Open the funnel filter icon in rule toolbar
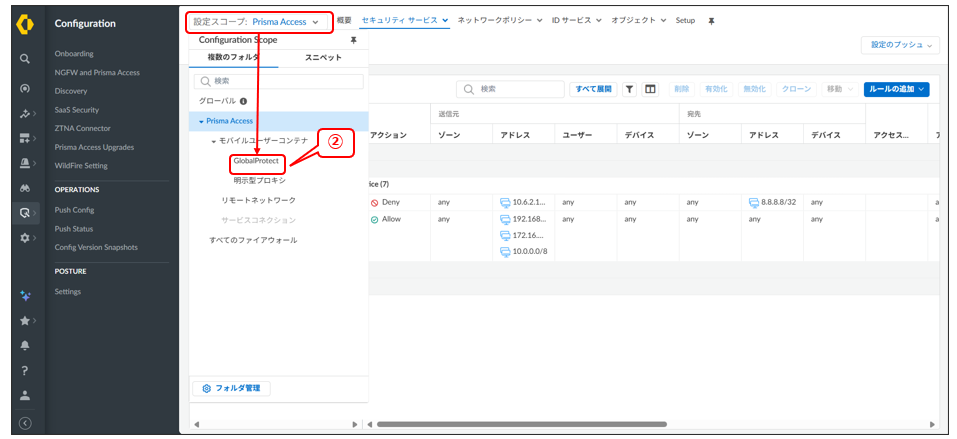 [630, 89]
